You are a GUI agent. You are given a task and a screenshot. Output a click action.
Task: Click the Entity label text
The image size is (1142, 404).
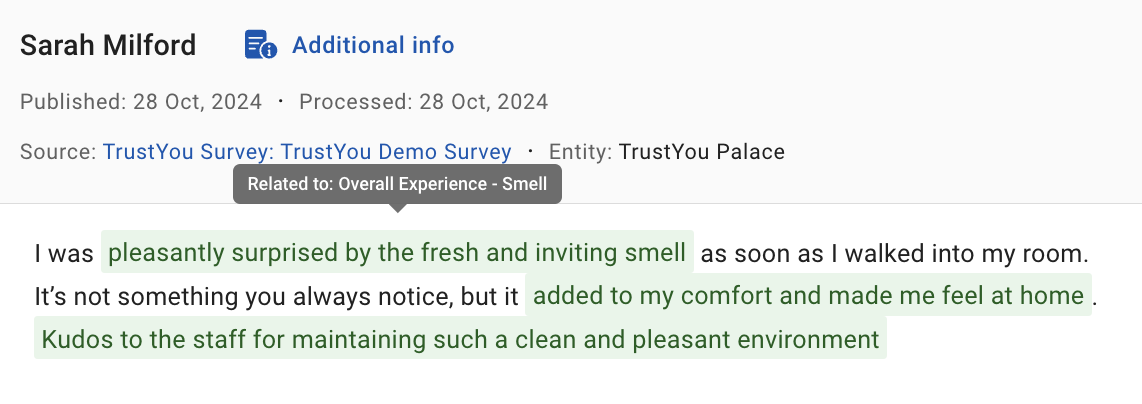click(580, 152)
